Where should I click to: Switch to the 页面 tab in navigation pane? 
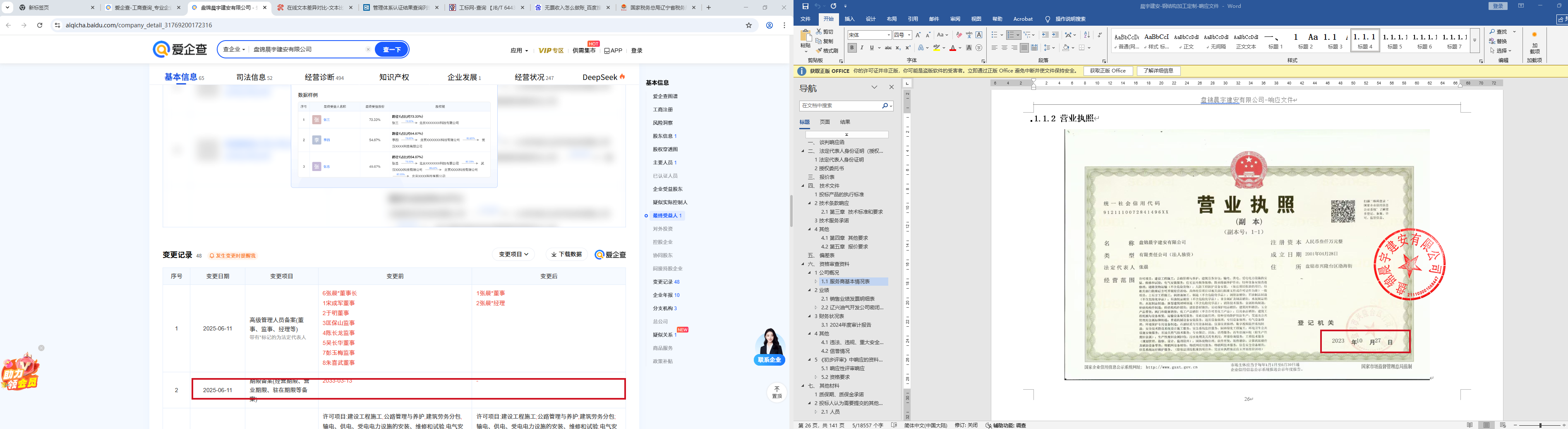click(825, 122)
